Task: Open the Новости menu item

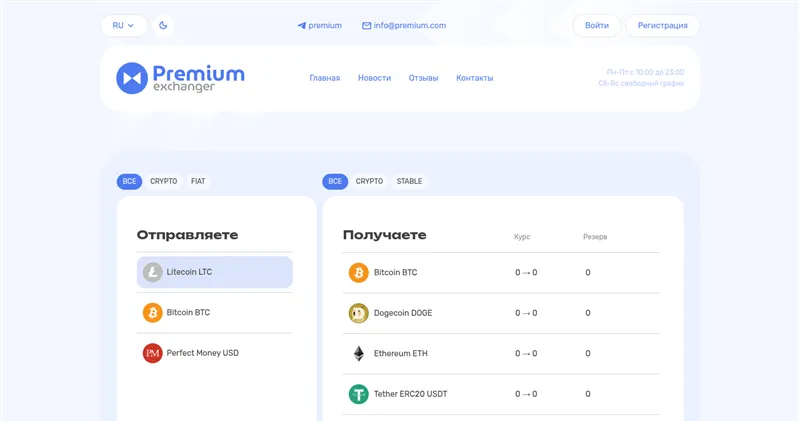Action: (374, 78)
